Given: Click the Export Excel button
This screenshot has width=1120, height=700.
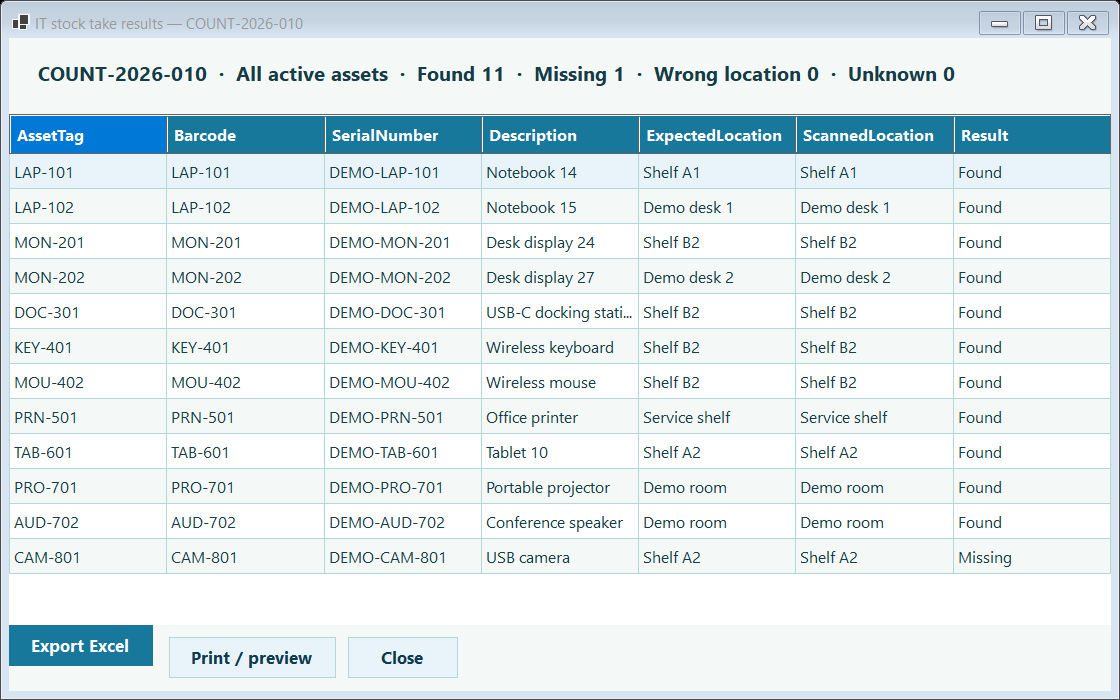Looking at the screenshot, I should tap(81, 646).
